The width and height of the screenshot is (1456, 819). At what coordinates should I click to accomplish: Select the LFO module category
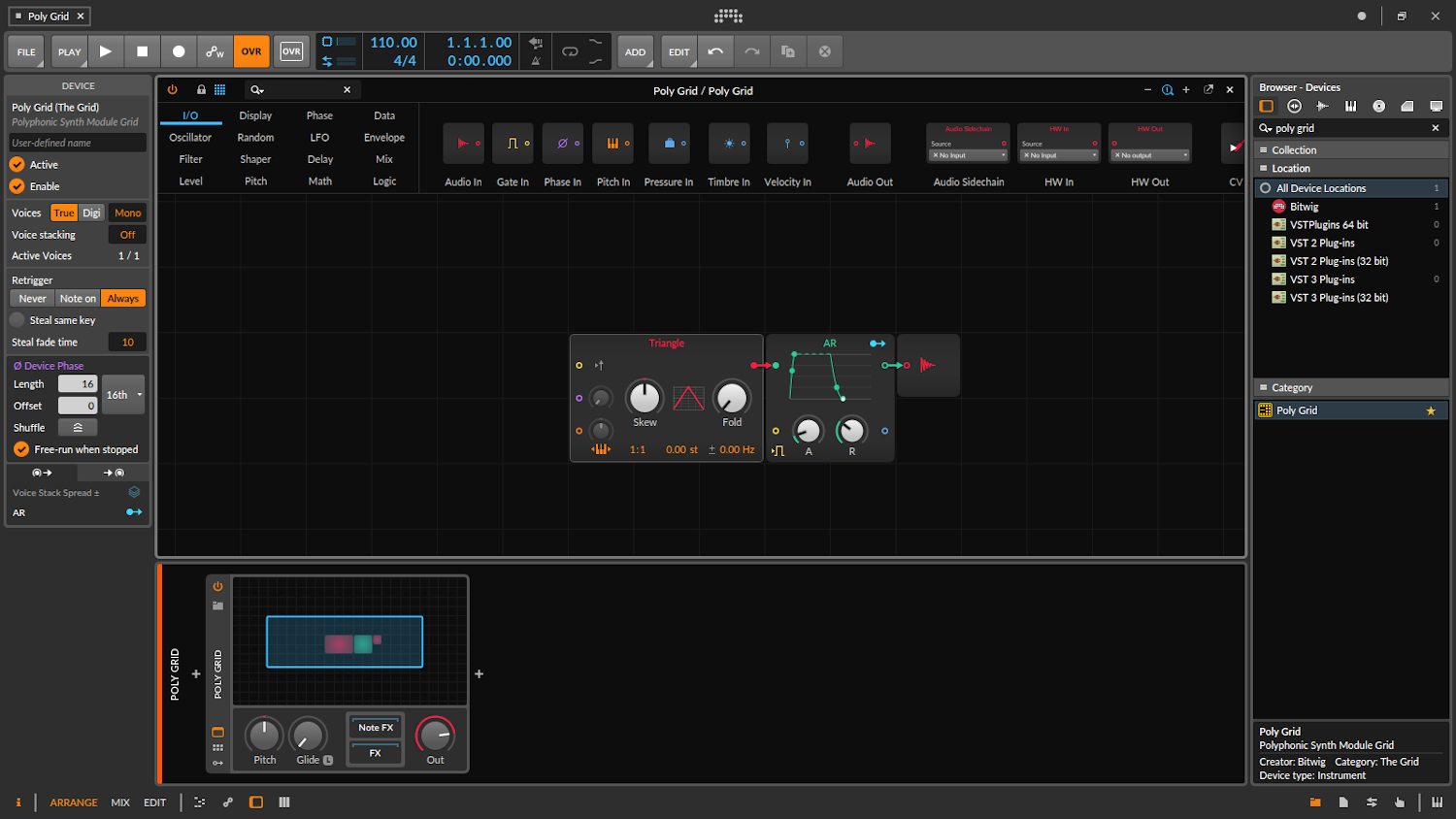click(320, 138)
